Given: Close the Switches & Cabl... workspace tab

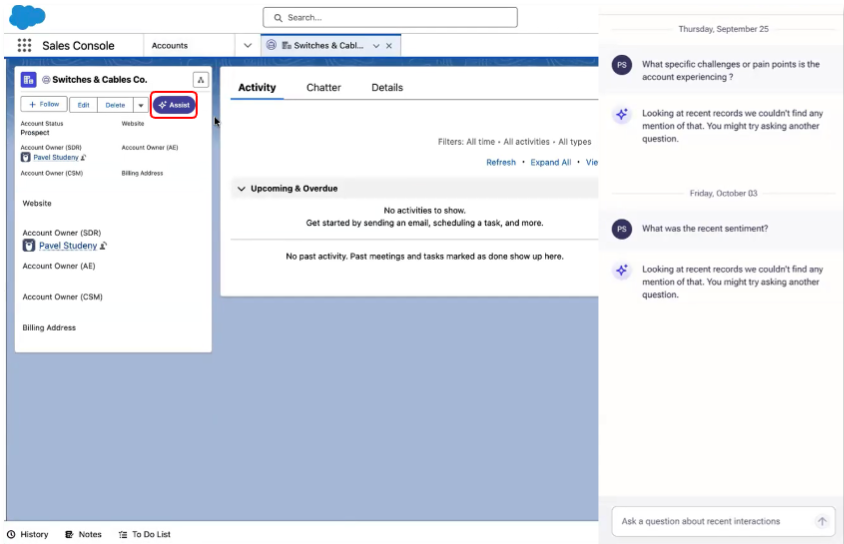Looking at the screenshot, I should (389, 46).
